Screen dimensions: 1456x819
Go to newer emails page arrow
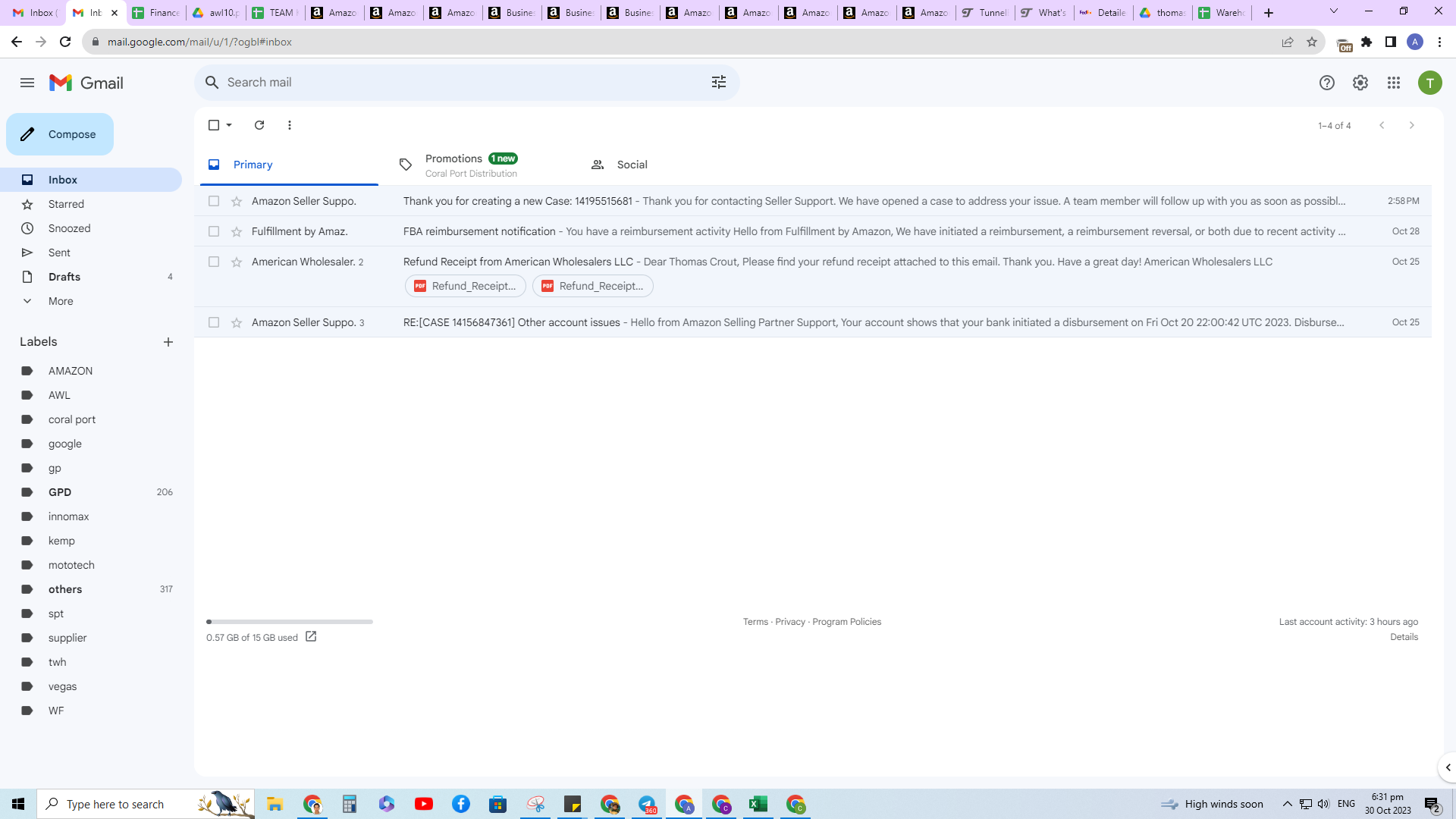click(1382, 125)
